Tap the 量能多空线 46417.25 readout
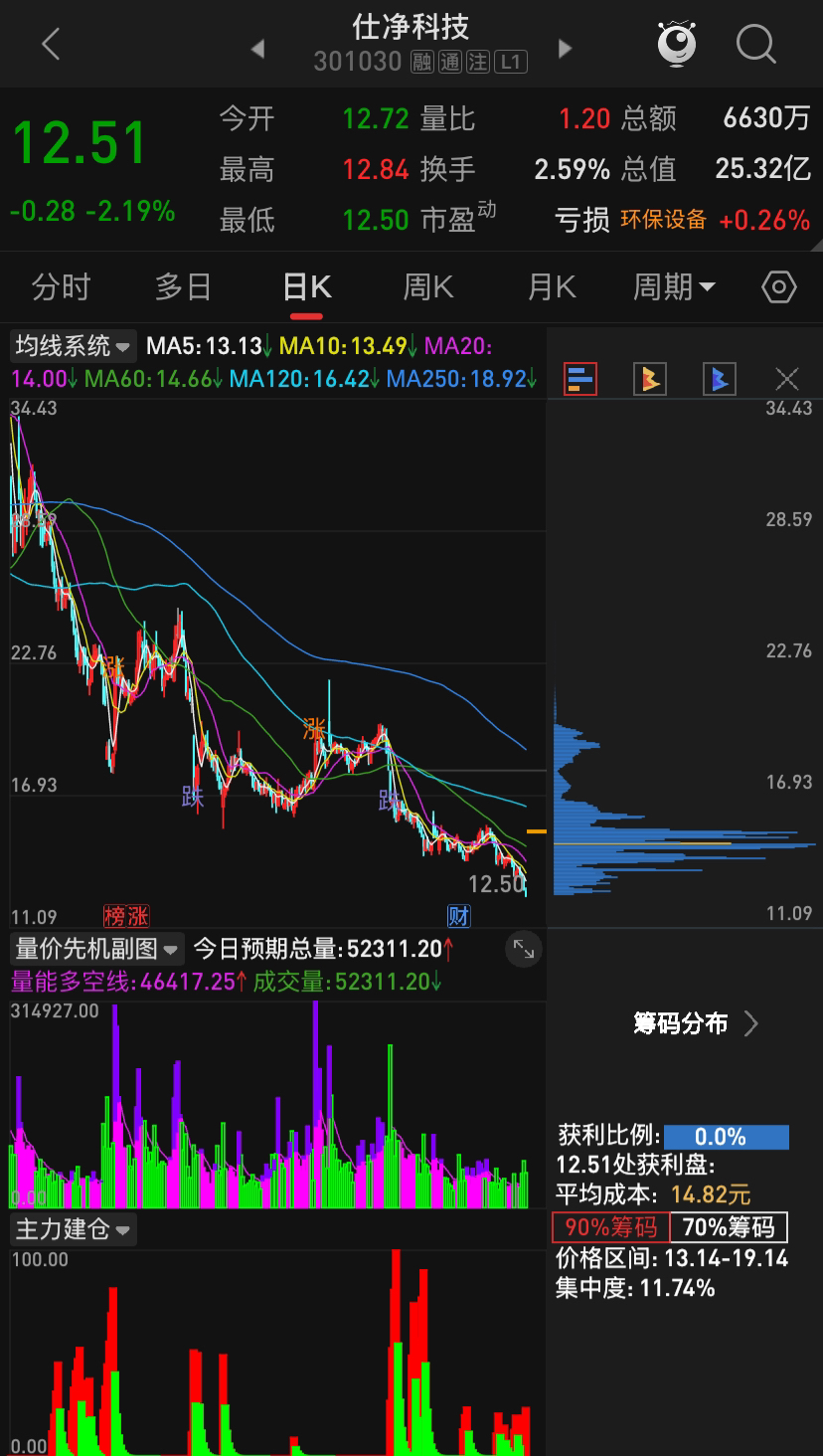The height and width of the screenshot is (1456, 823). pos(128,983)
